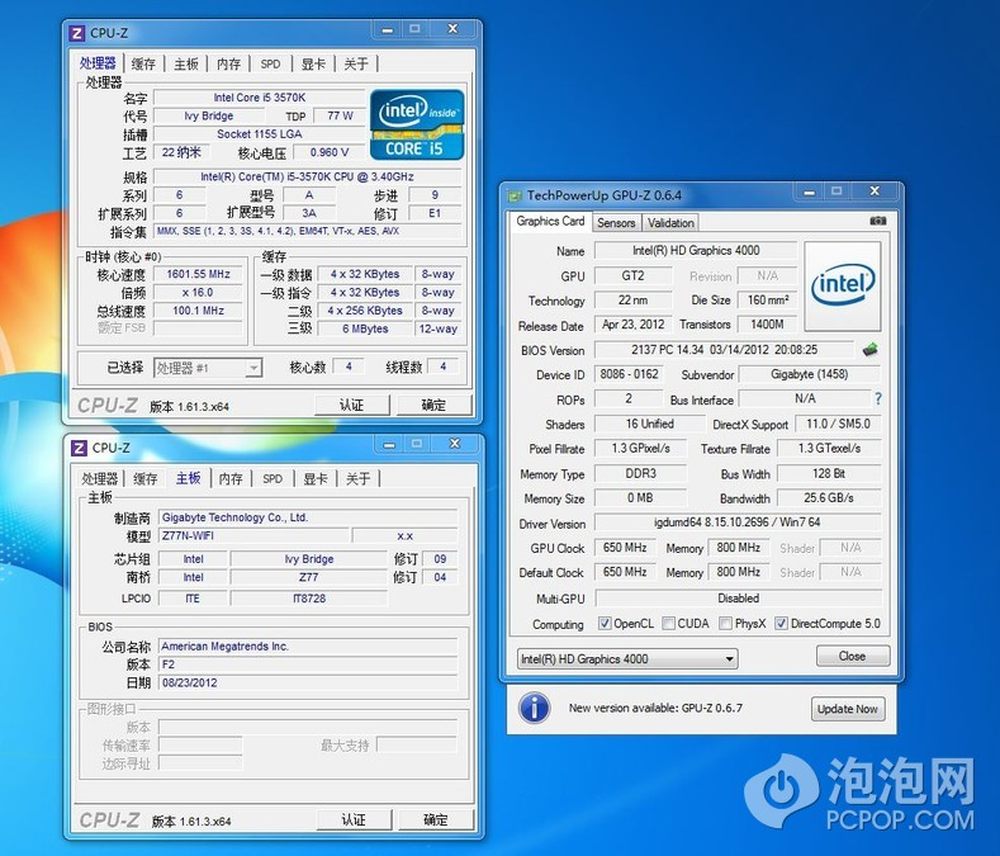Viewport: 1000px width, 856px height.
Task: Open the 缓存 tab in top CPU-Z window
Action: coord(143,64)
